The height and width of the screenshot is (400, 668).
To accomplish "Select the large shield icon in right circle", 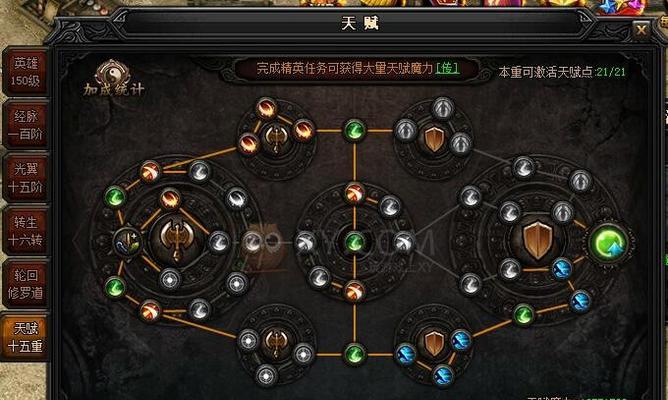I will pos(538,240).
